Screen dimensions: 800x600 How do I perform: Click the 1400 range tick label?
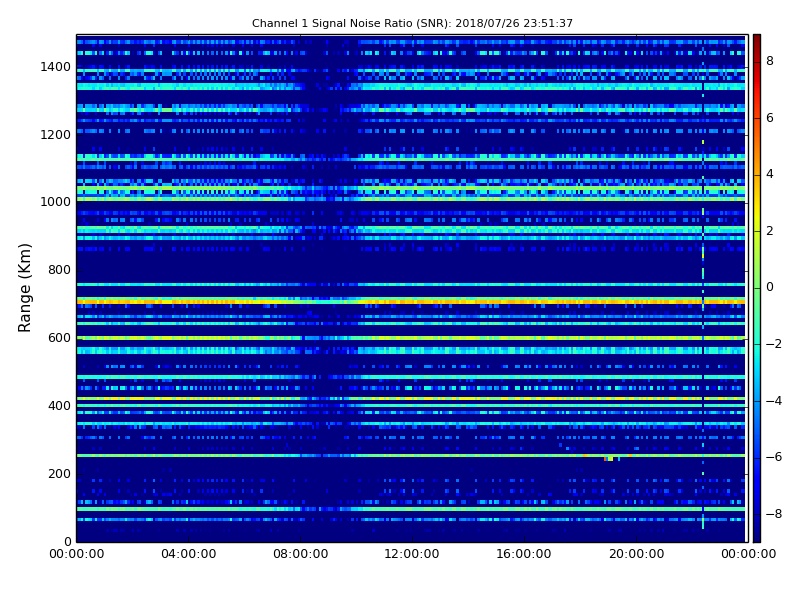pyautogui.click(x=56, y=67)
